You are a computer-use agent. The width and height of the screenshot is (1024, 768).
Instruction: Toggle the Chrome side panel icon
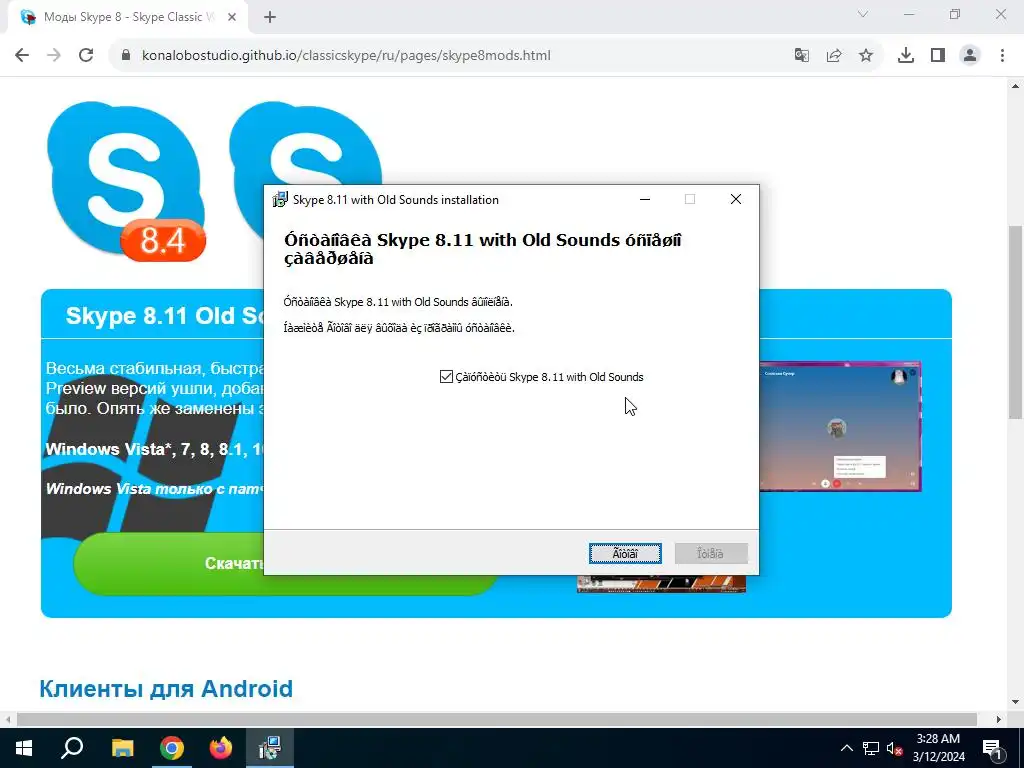pyautogui.click(x=938, y=56)
